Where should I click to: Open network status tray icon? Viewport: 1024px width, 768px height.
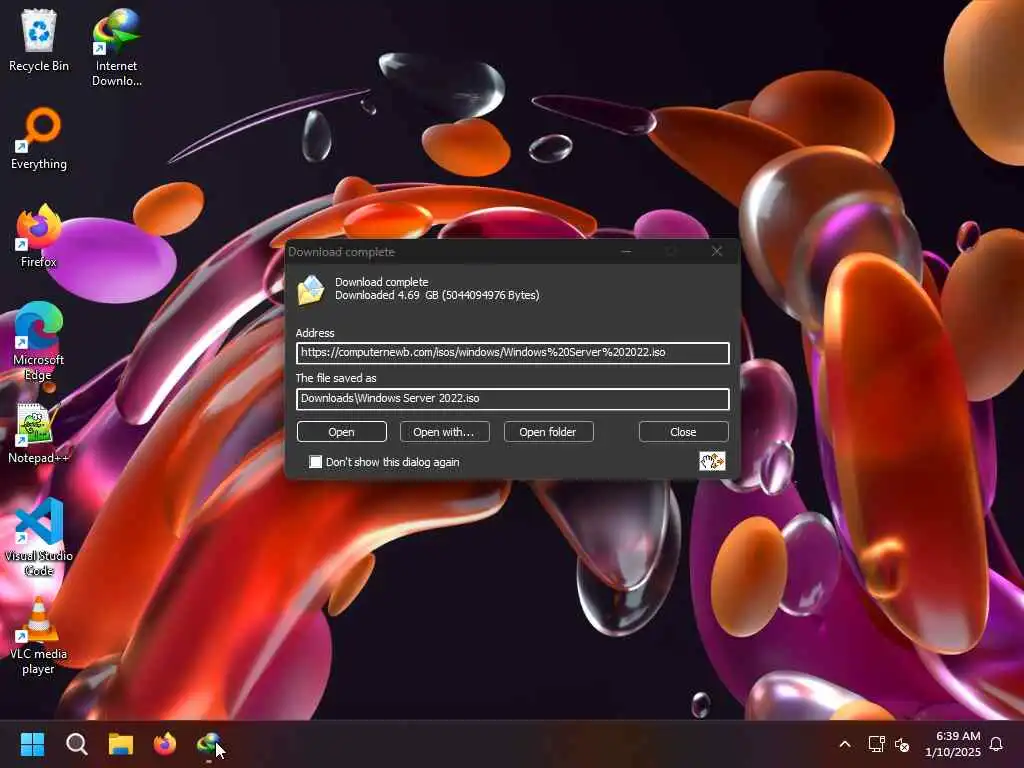coord(876,744)
